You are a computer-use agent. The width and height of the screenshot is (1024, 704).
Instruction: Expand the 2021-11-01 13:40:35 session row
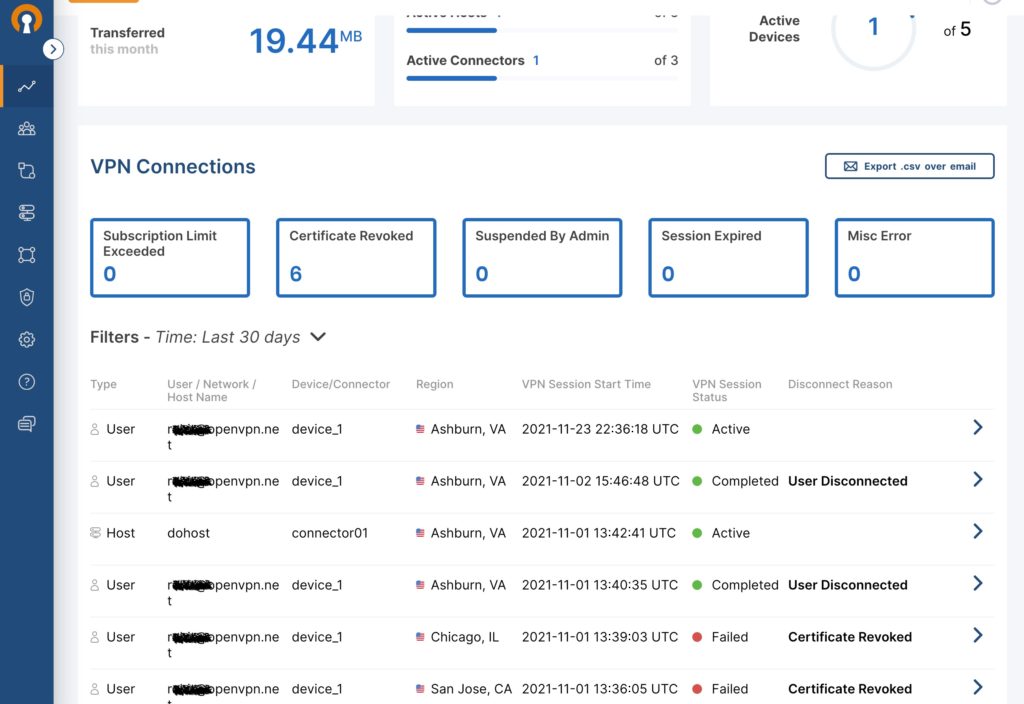click(978, 583)
